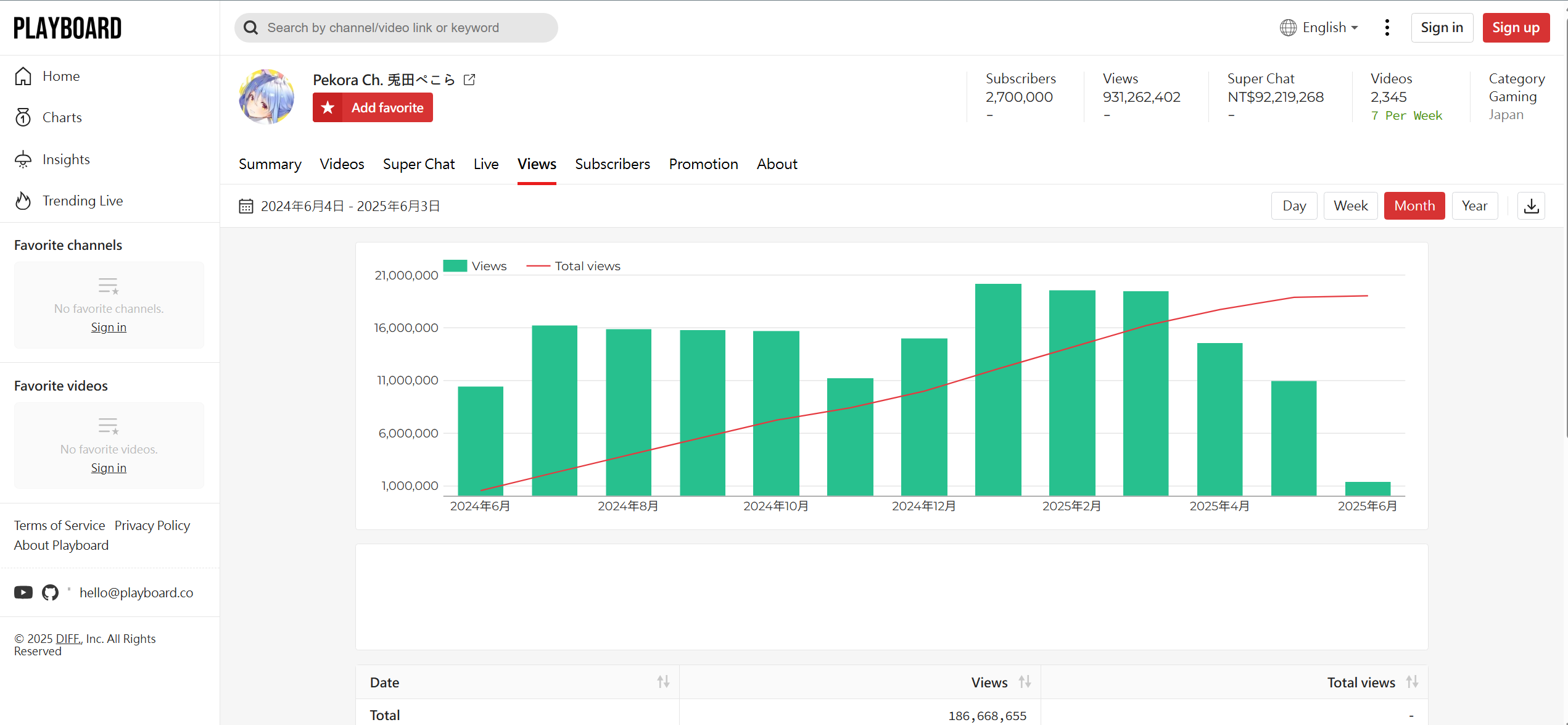Click the Sign in button
The height and width of the screenshot is (725, 1568).
tap(1442, 28)
